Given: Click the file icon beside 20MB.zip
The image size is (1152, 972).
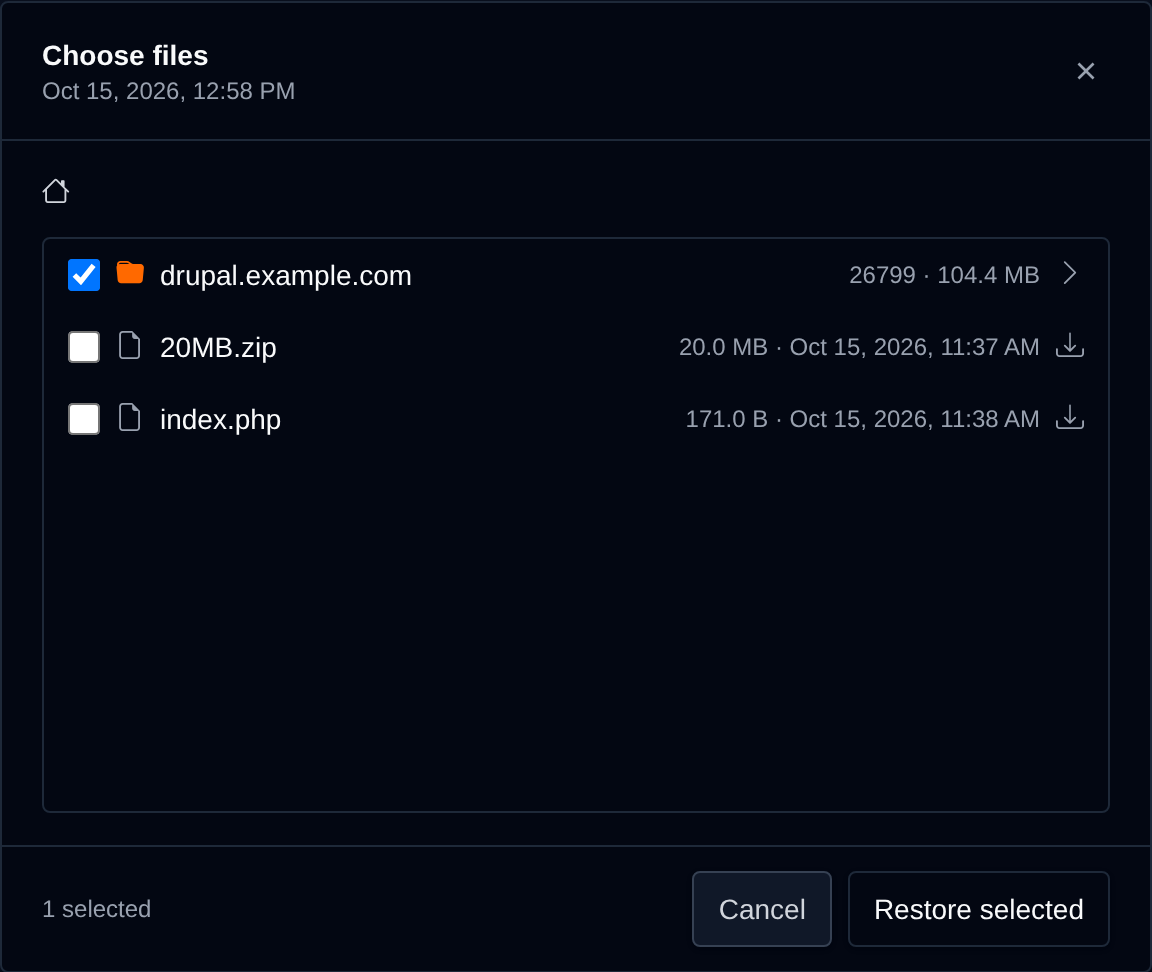Looking at the screenshot, I should [x=129, y=345].
